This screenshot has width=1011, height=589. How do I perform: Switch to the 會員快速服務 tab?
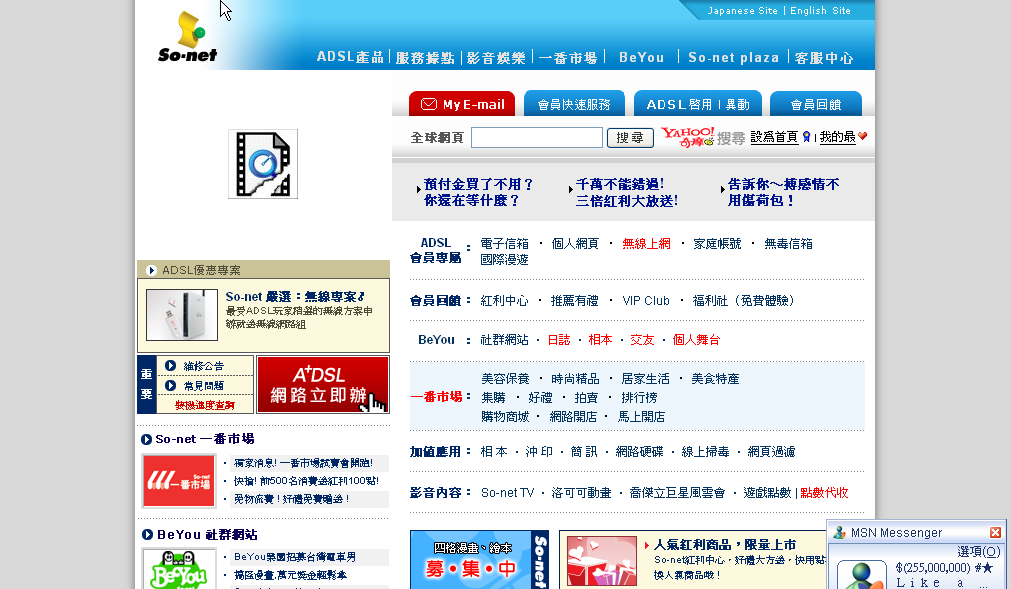click(574, 104)
